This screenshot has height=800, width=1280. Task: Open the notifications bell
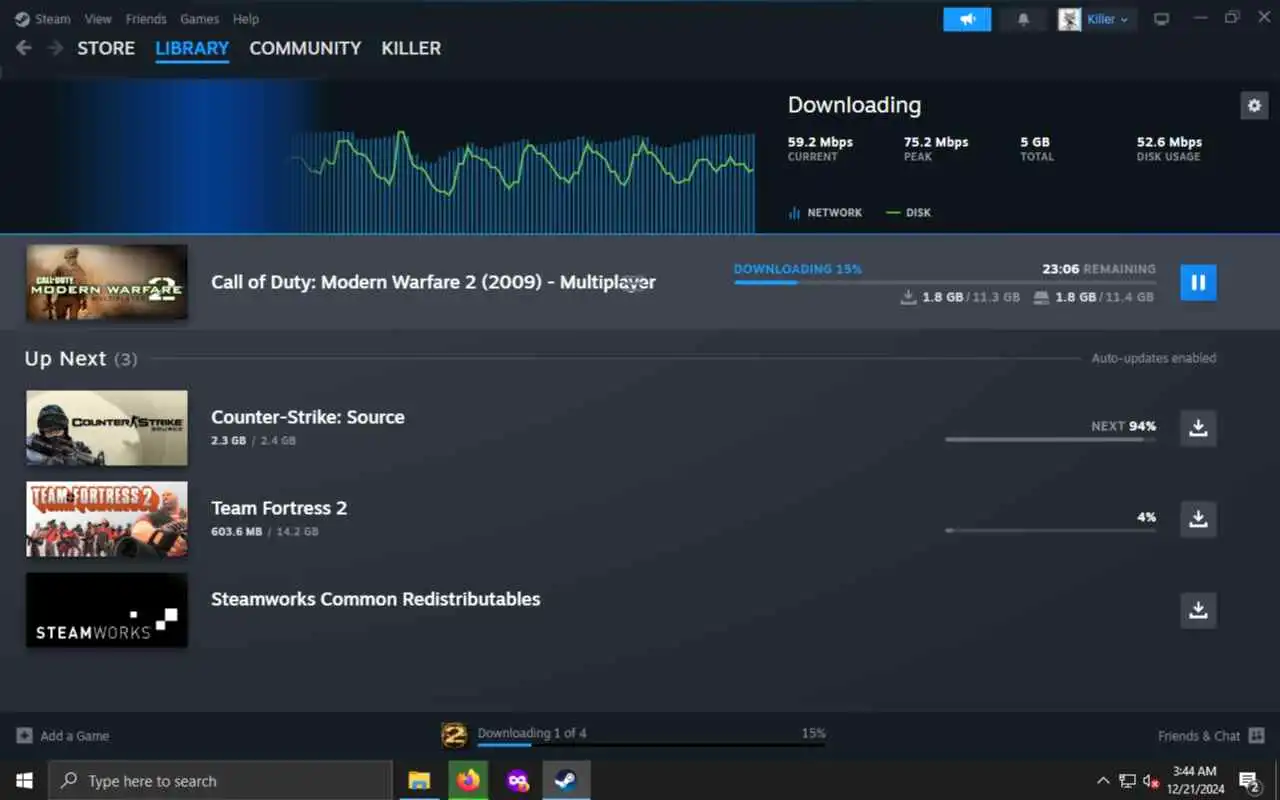pos(1023,19)
